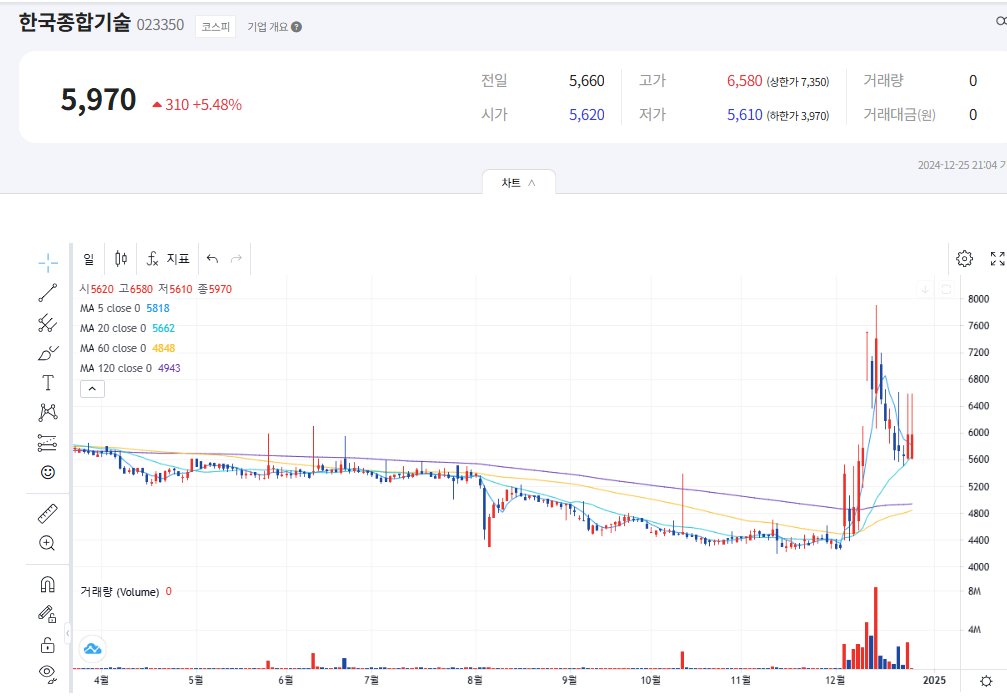Screen dimensions: 1007x697
Task: Click the pane maximize icon
Action: [946, 289]
